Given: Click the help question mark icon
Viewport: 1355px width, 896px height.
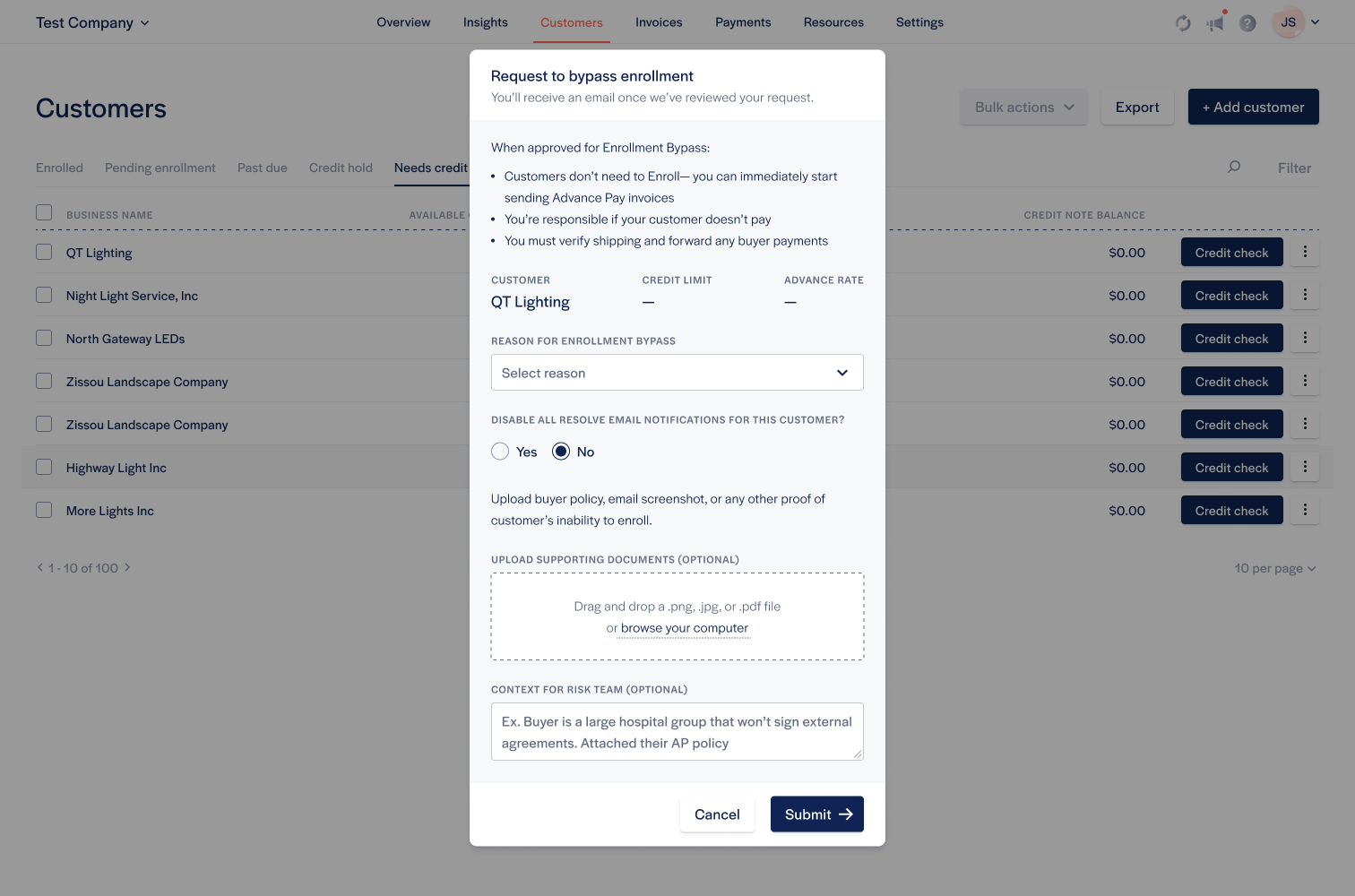Looking at the screenshot, I should [1247, 23].
